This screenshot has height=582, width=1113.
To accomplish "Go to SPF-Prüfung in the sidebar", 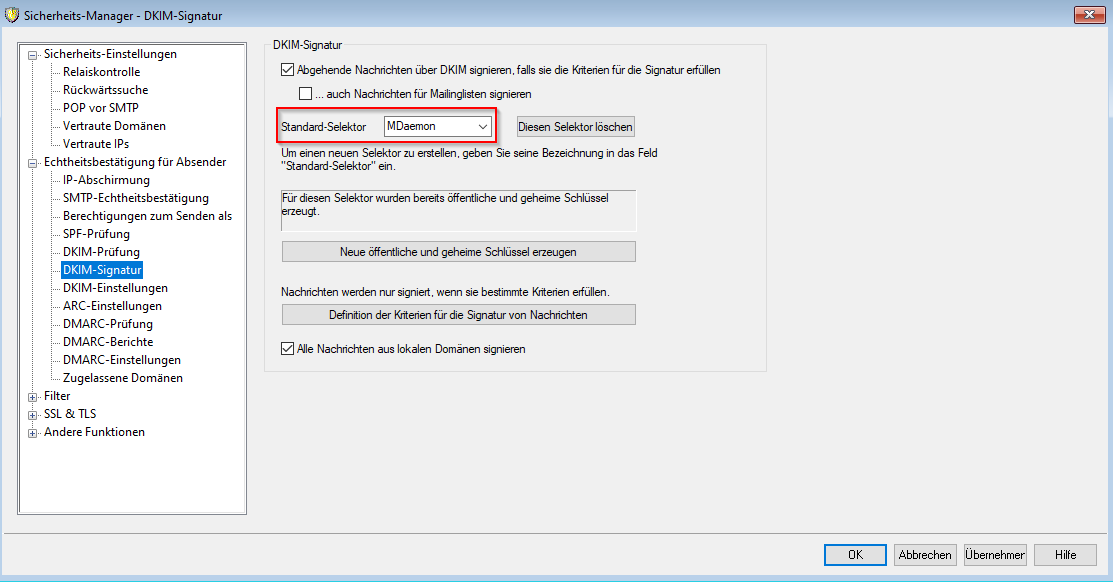I will tap(96, 234).
